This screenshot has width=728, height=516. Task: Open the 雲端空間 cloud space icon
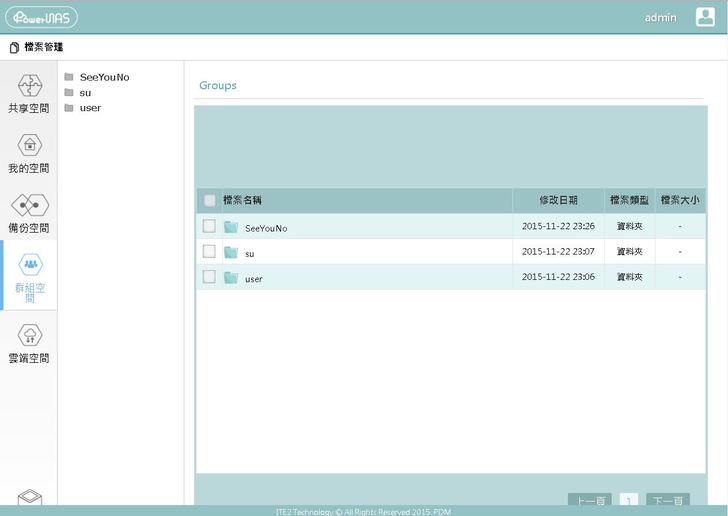29,336
